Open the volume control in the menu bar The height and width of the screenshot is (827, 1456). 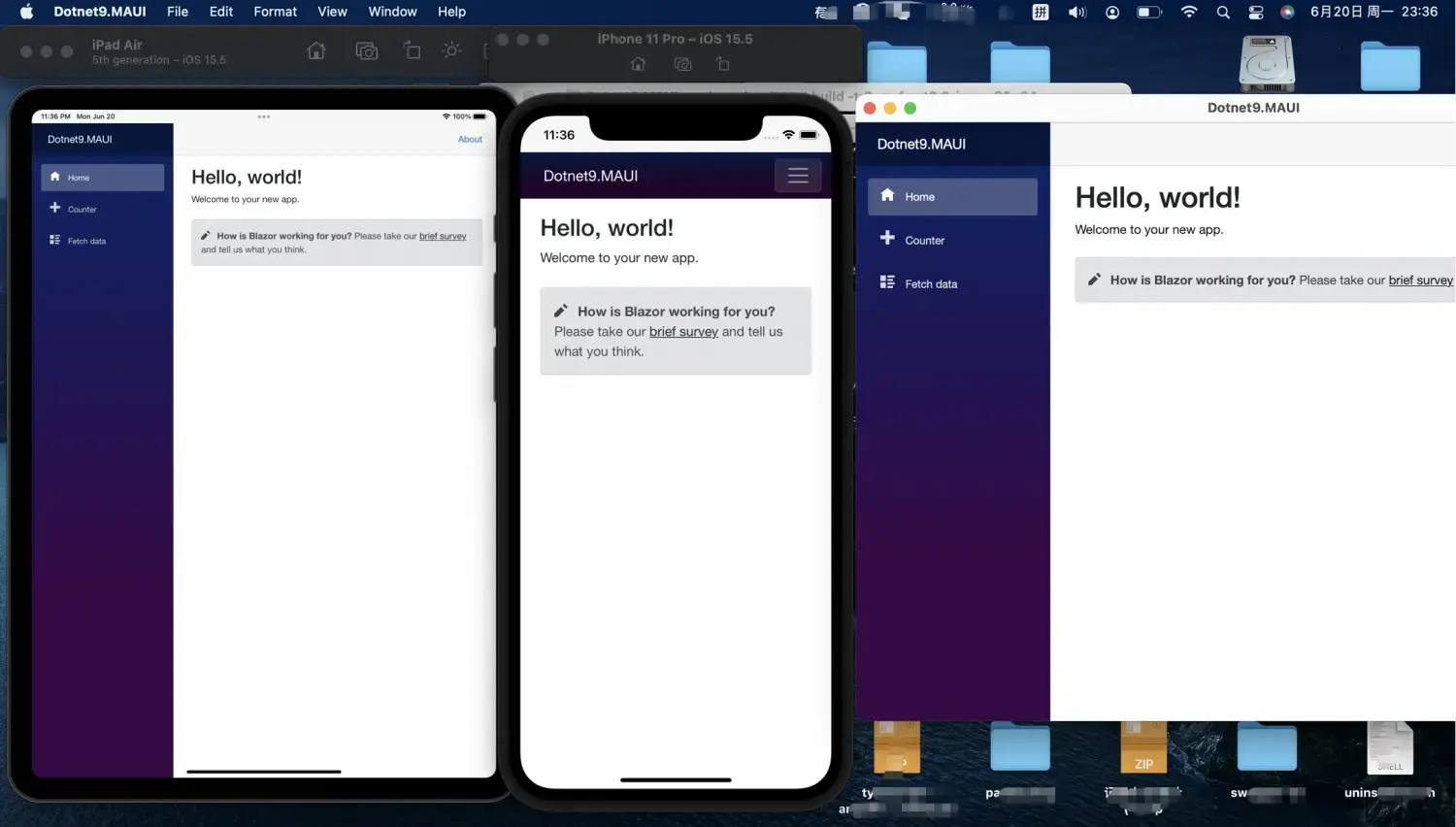pos(1077,12)
